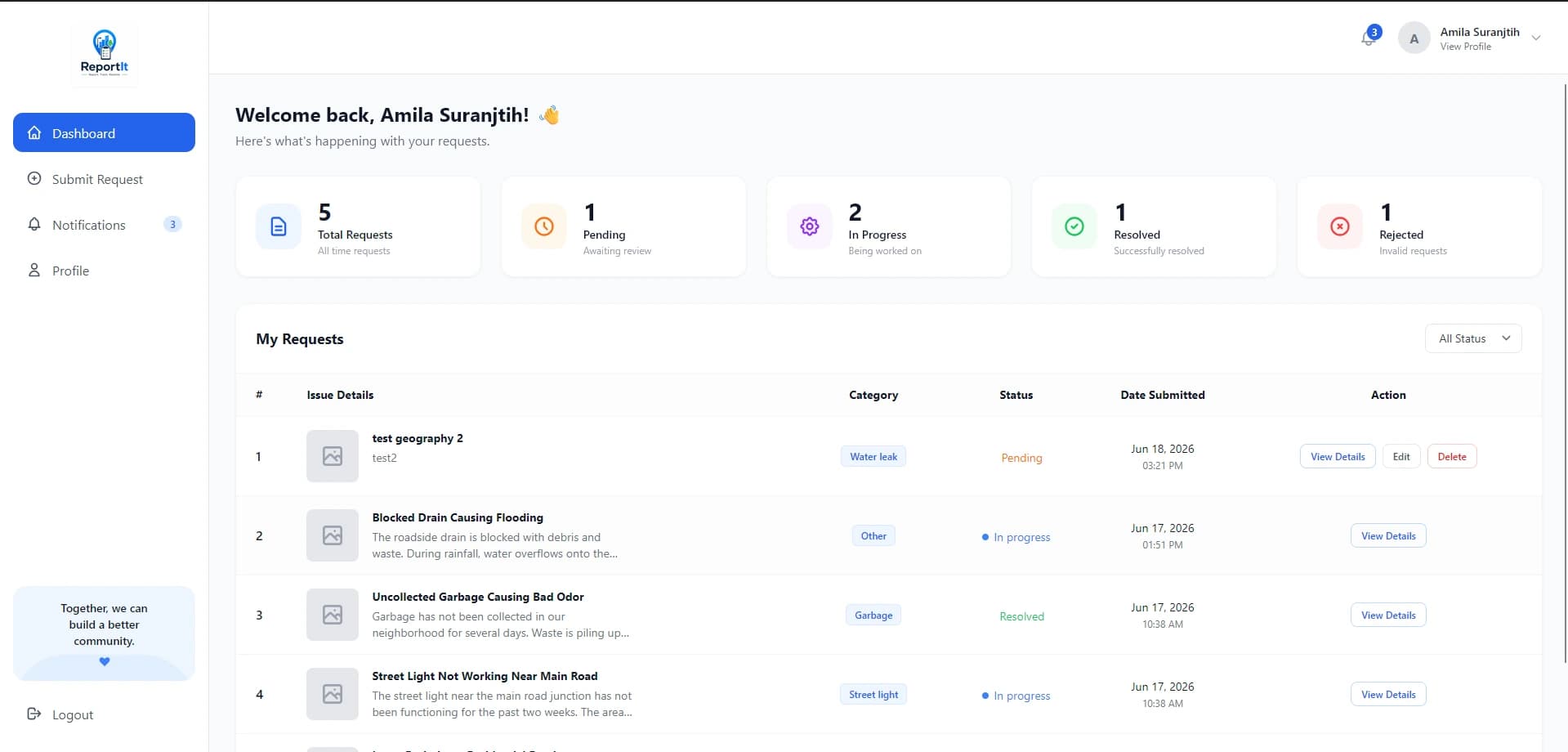Click the Total Requests document icon
This screenshot has width=1568, height=752.
(279, 226)
